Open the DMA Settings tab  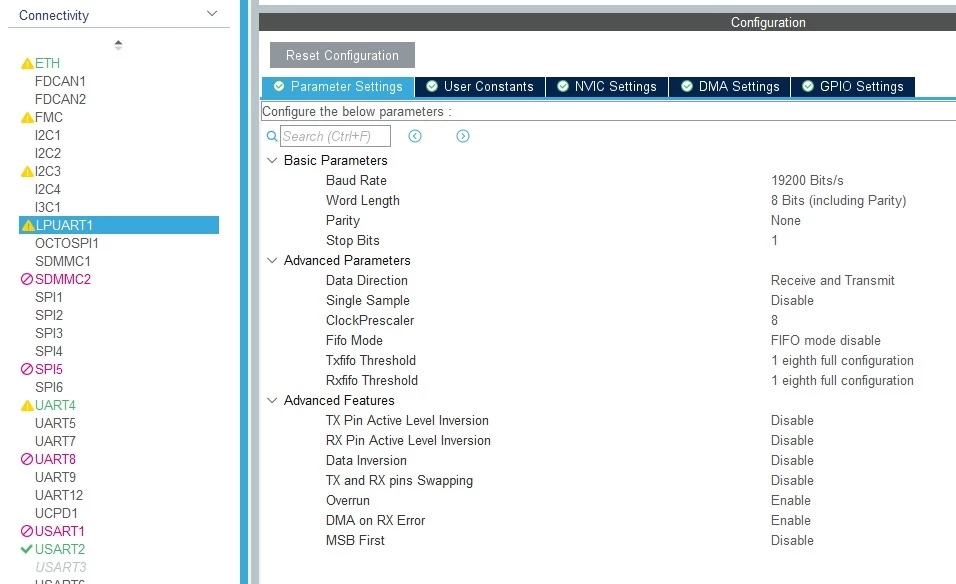pos(730,87)
